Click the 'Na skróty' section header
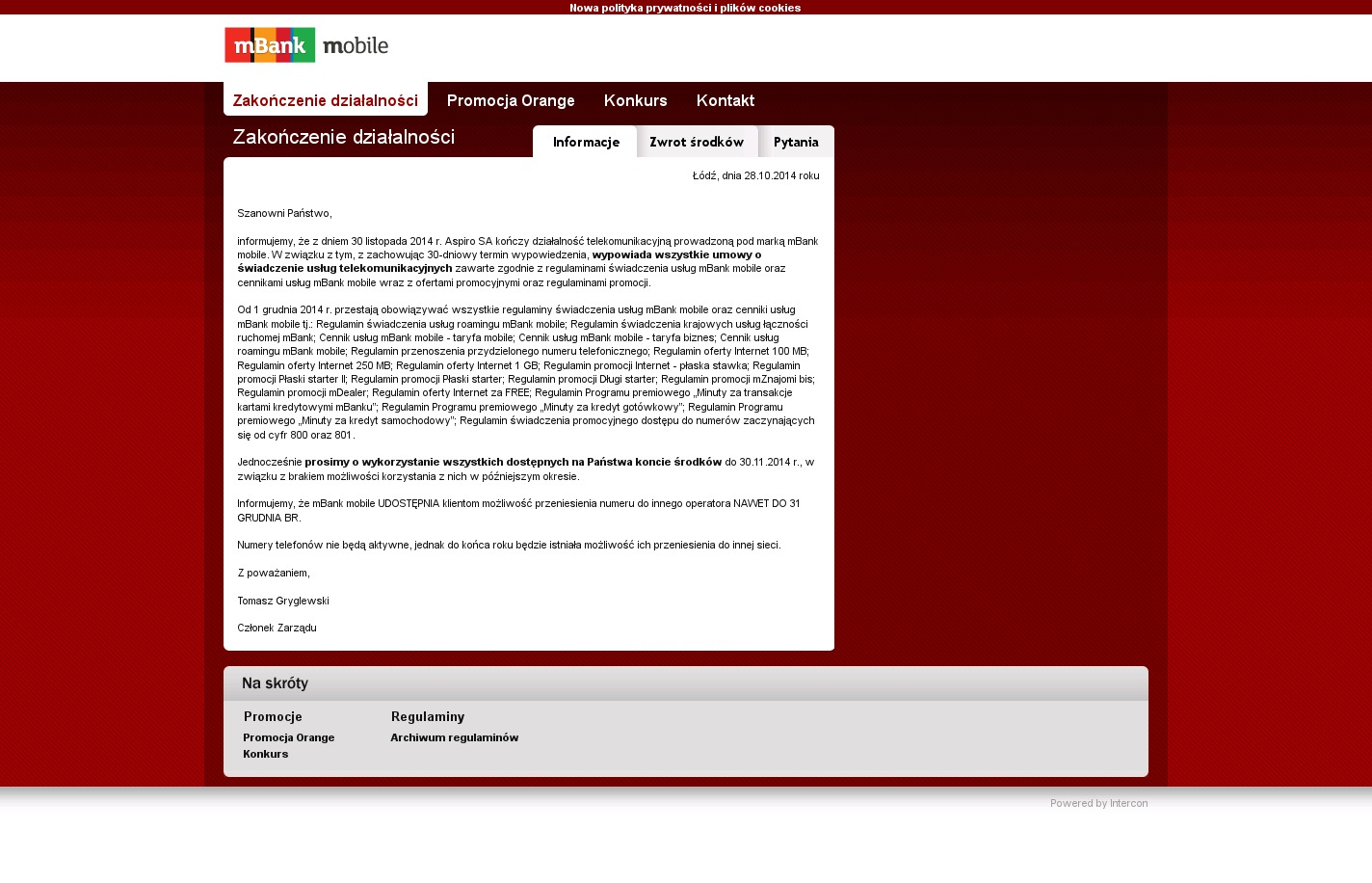The width and height of the screenshot is (1372, 883). pos(276,683)
